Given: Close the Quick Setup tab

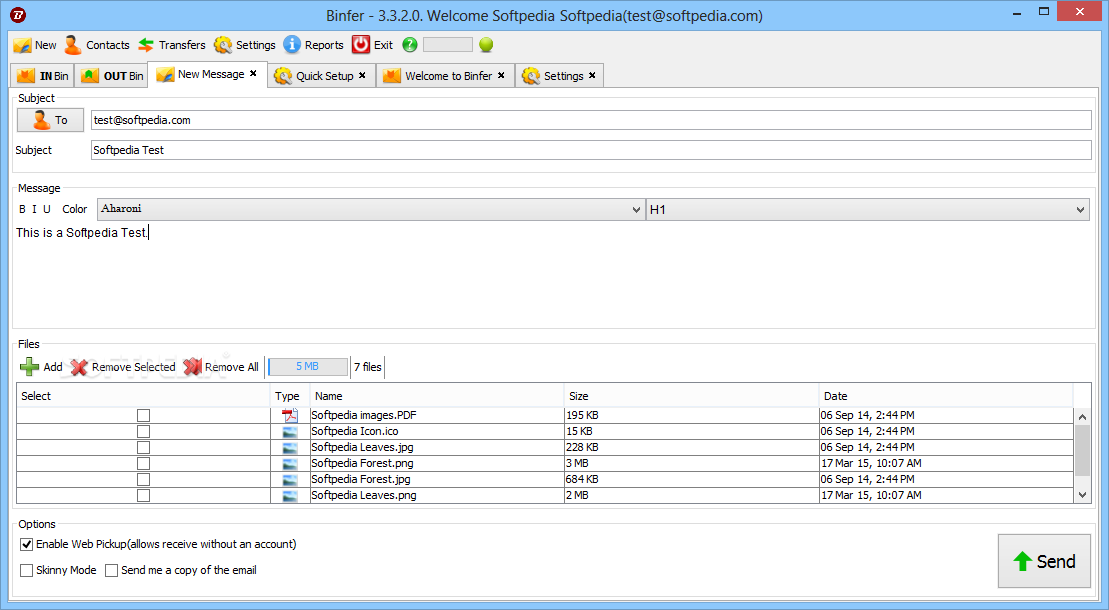Looking at the screenshot, I should (x=362, y=75).
